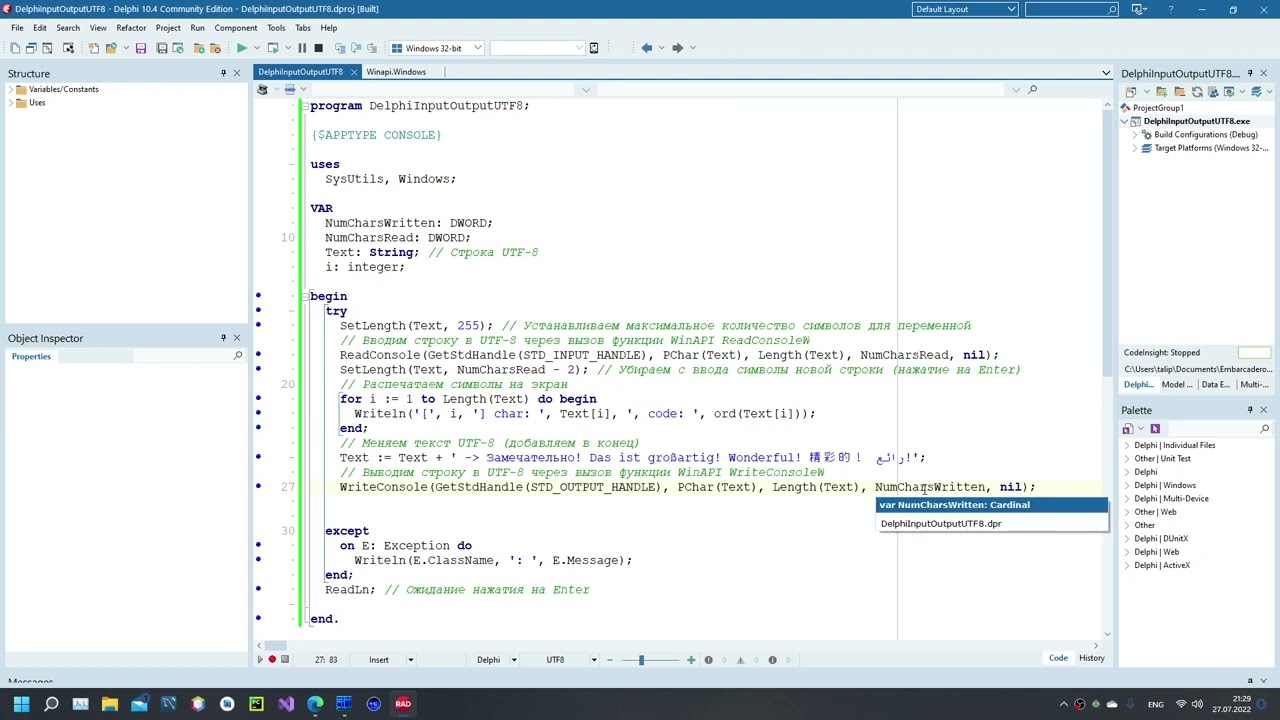Click the red record macro button
Viewport: 1280px width, 720px height.
coord(272,659)
